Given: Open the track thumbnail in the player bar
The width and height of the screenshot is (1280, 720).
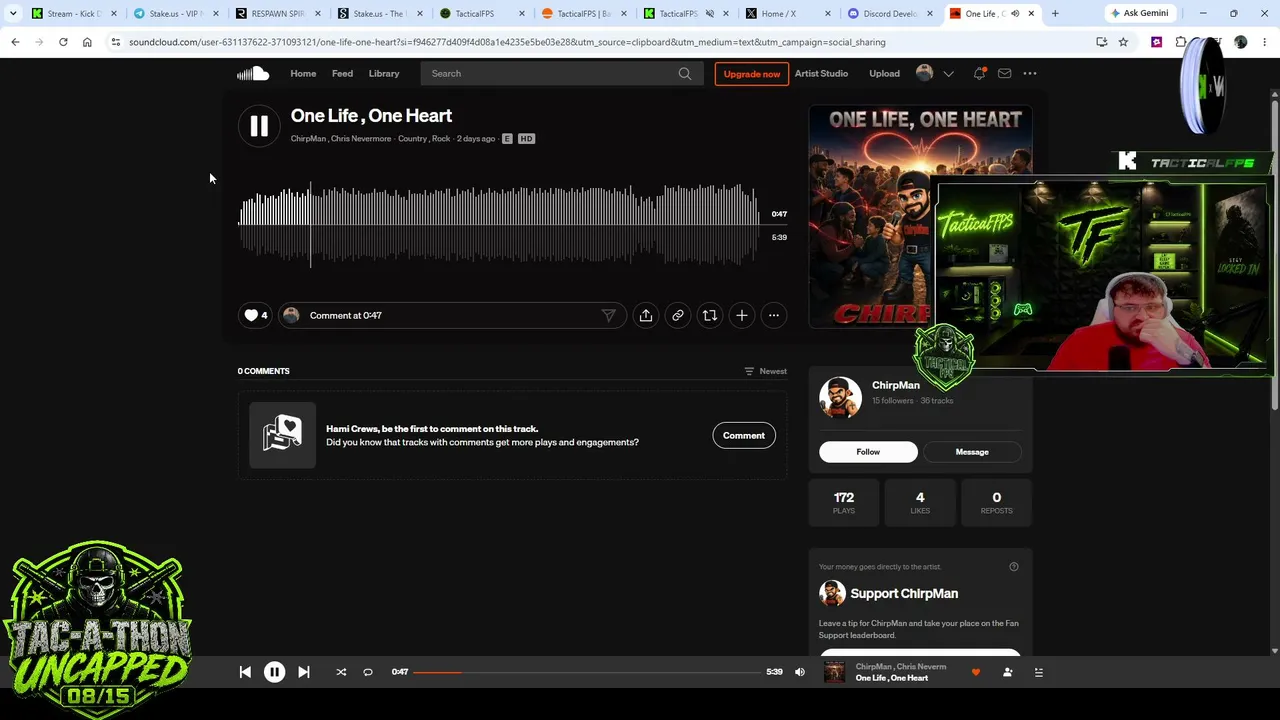Looking at the screenshot, I should coord(834,672).
